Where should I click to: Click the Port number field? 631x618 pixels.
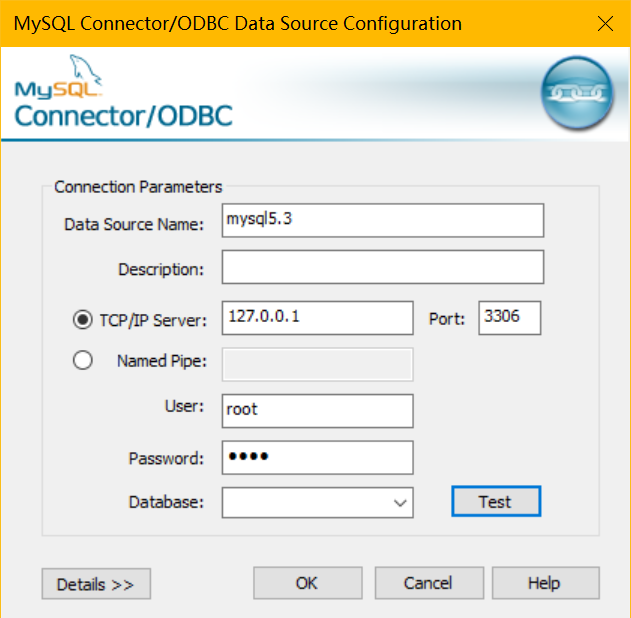click(x=510, y=317)
